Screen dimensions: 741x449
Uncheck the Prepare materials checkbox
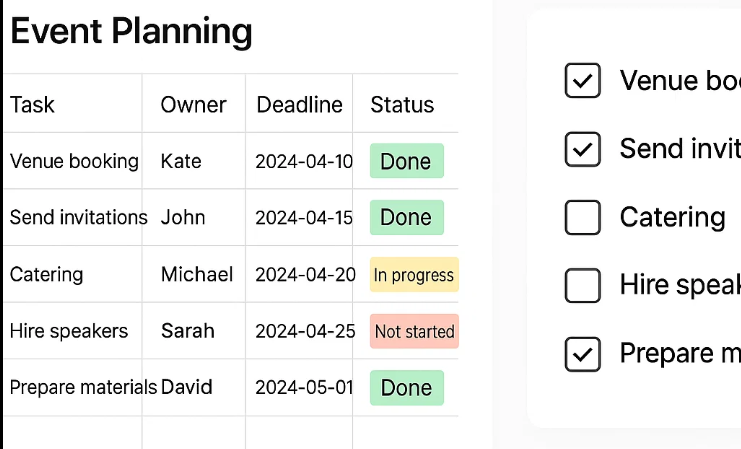point(582,354)
